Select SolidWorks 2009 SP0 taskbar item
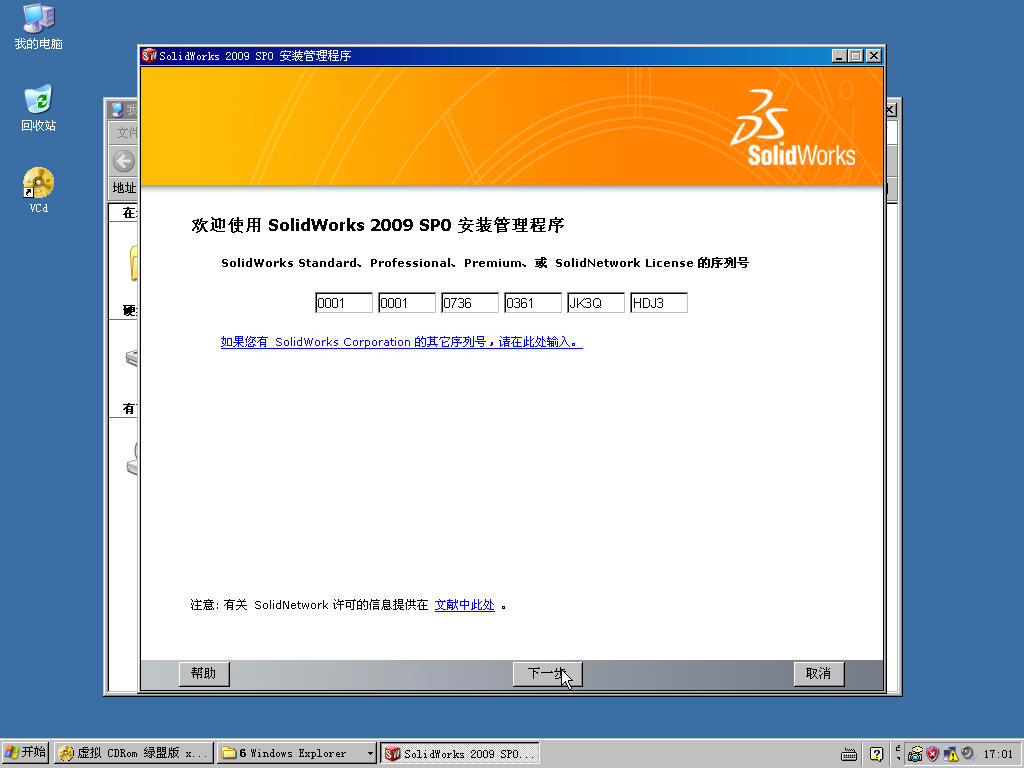This screenshot has width=1024, height=768. tap(460, 753)
